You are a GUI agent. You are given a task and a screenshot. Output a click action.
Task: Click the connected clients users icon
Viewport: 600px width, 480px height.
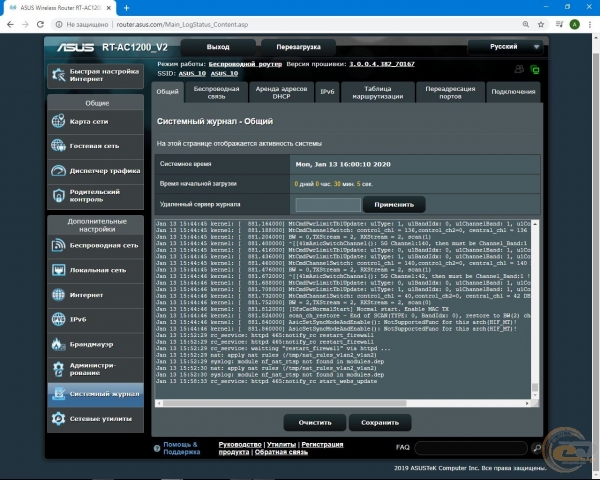pyautogui.click(x=519, y=69)
